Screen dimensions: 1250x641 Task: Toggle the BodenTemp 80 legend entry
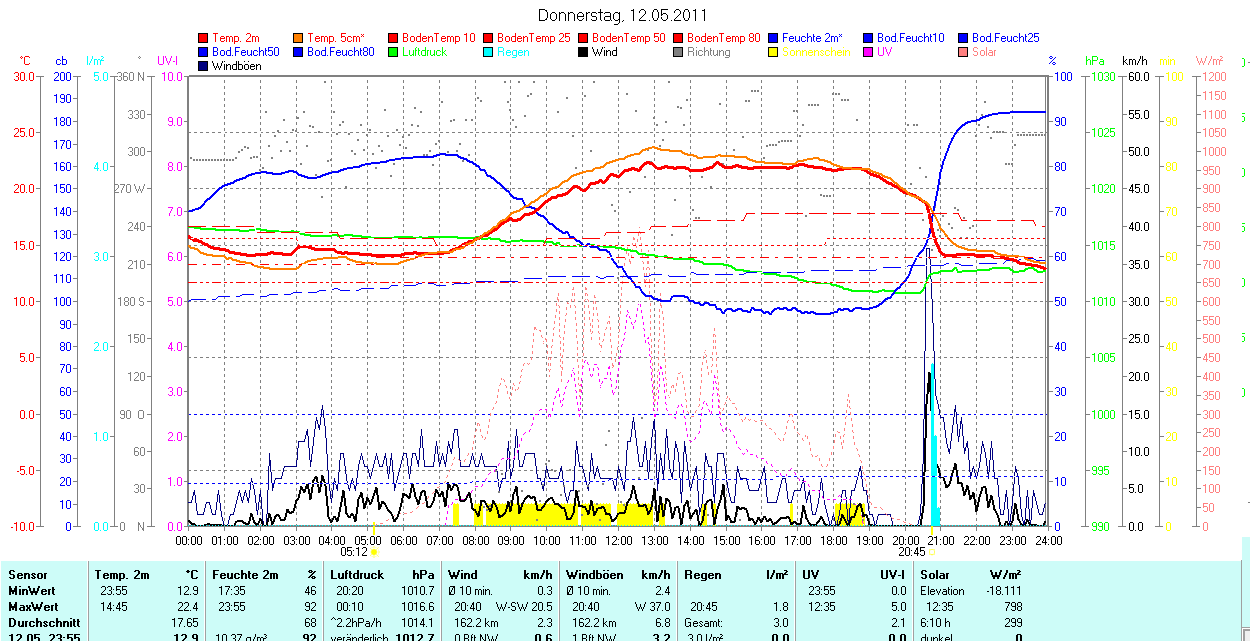tap(724, 38)
